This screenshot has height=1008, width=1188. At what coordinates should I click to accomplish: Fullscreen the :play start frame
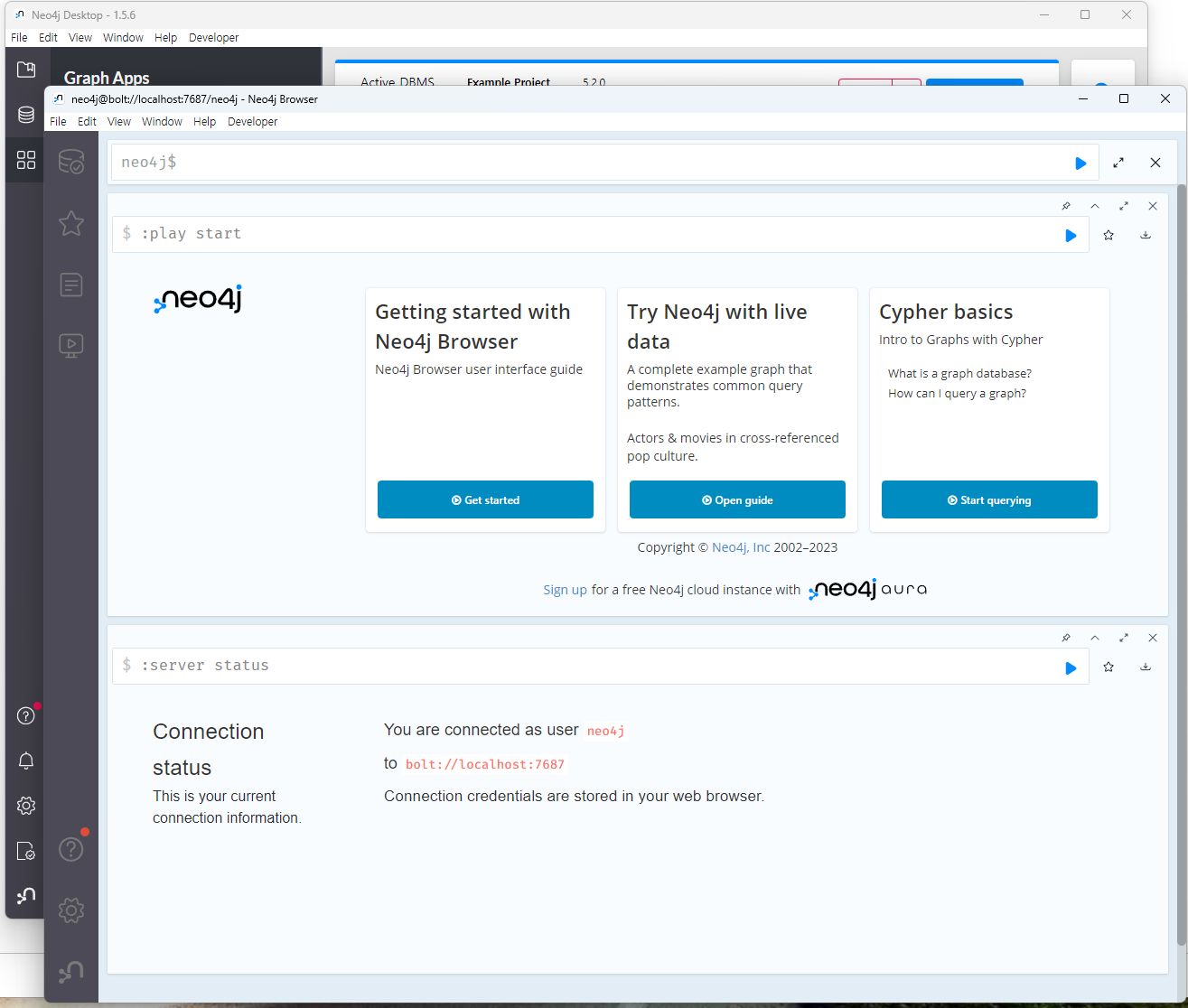1124,206
